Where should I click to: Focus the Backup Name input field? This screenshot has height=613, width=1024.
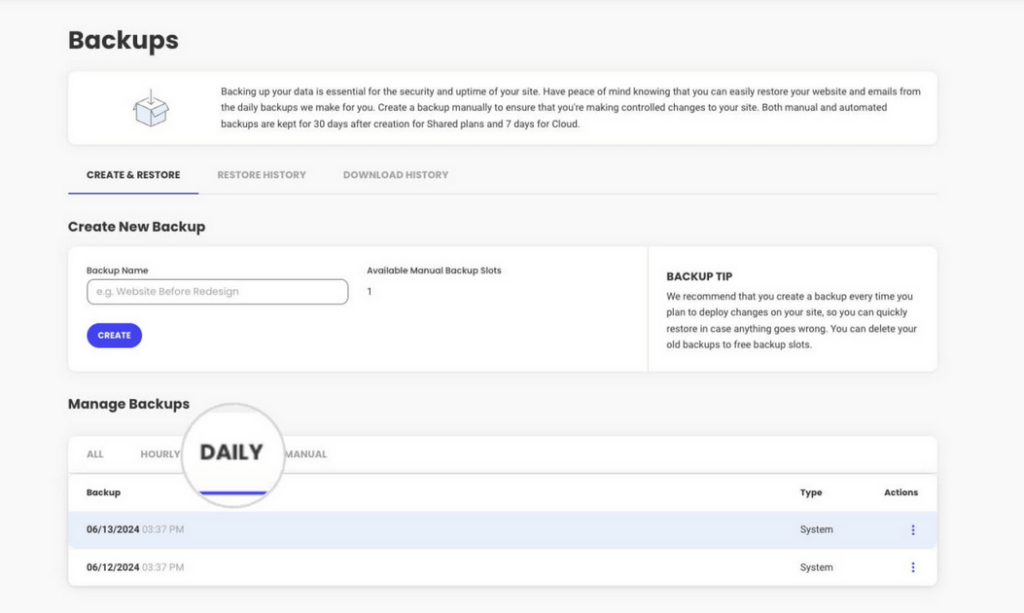point(217,292)
